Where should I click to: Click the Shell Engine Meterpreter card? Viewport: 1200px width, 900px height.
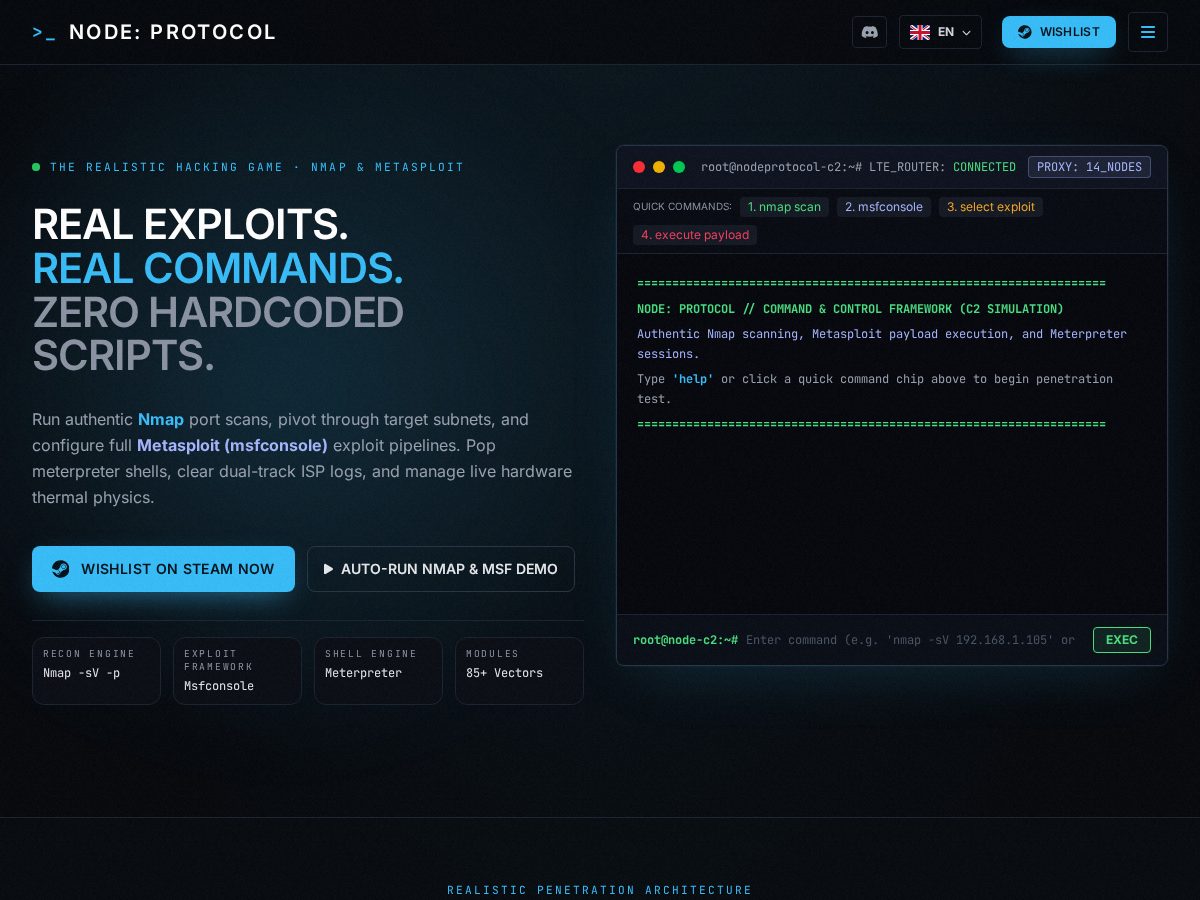378,671
